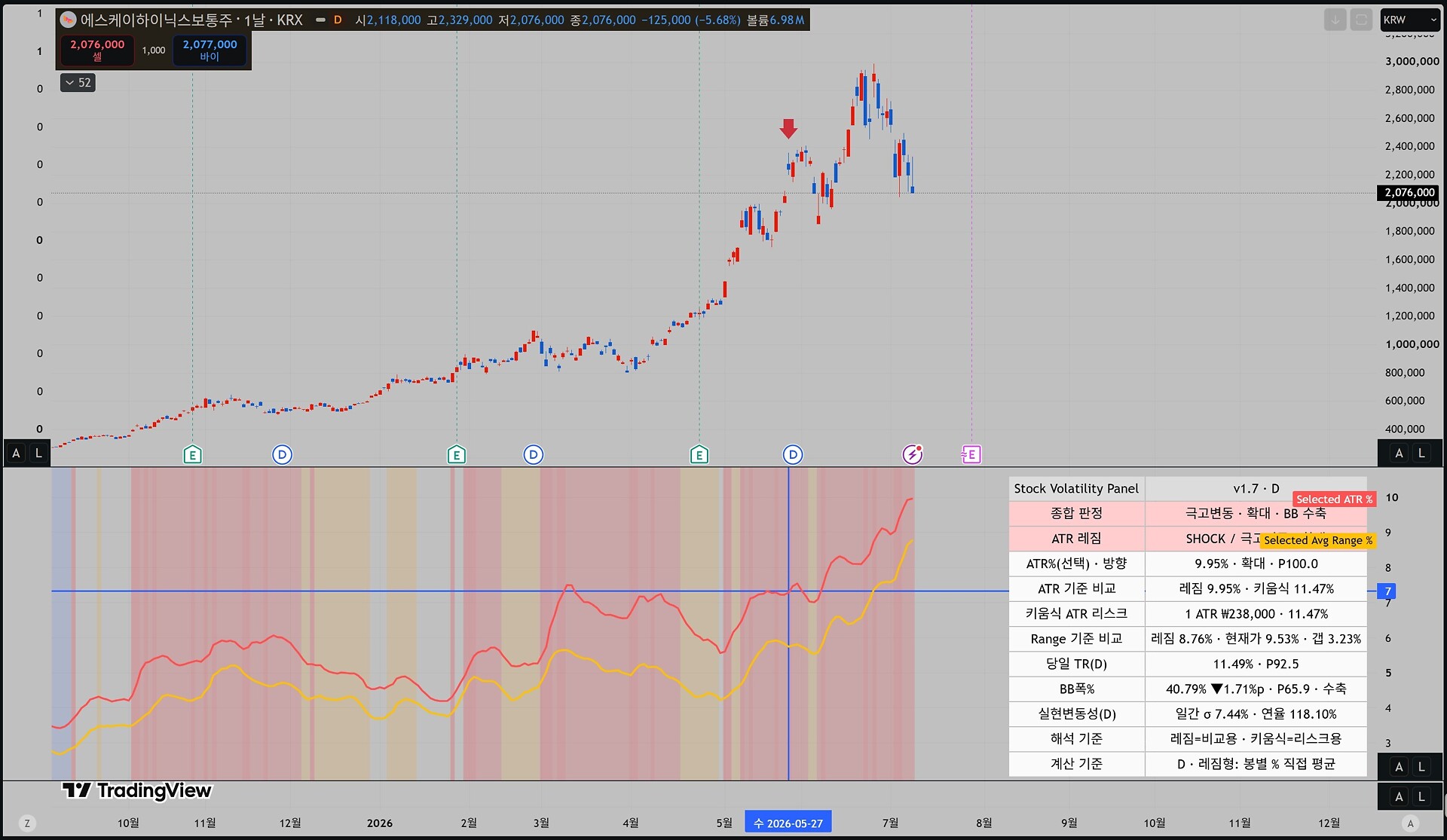1447x840 pixels.
Task: Click the red down-arrow marker on the chart
Action: click(788, 129)
